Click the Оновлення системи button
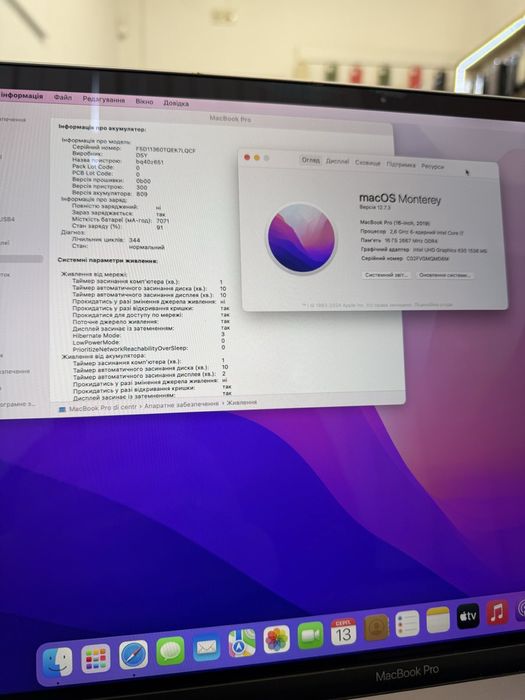525x700 pixels. (445, 275)
